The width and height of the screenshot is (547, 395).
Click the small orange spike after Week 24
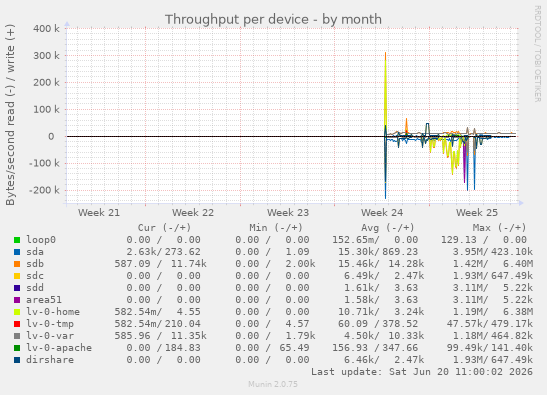coord(406,126)
